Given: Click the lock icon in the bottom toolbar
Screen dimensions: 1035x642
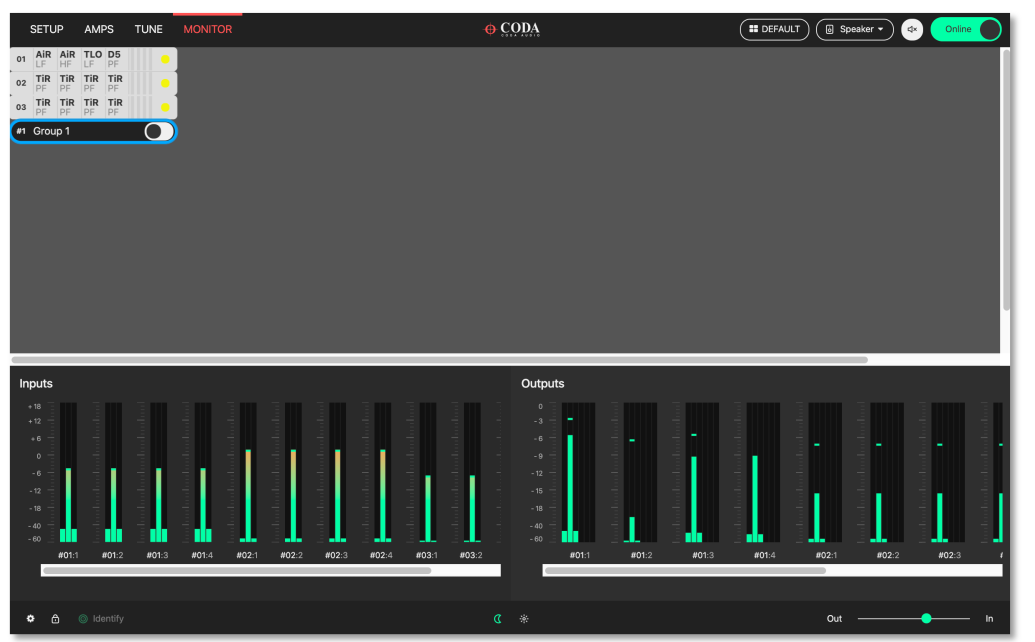Looking at the screenshot, I should point(55,618).
